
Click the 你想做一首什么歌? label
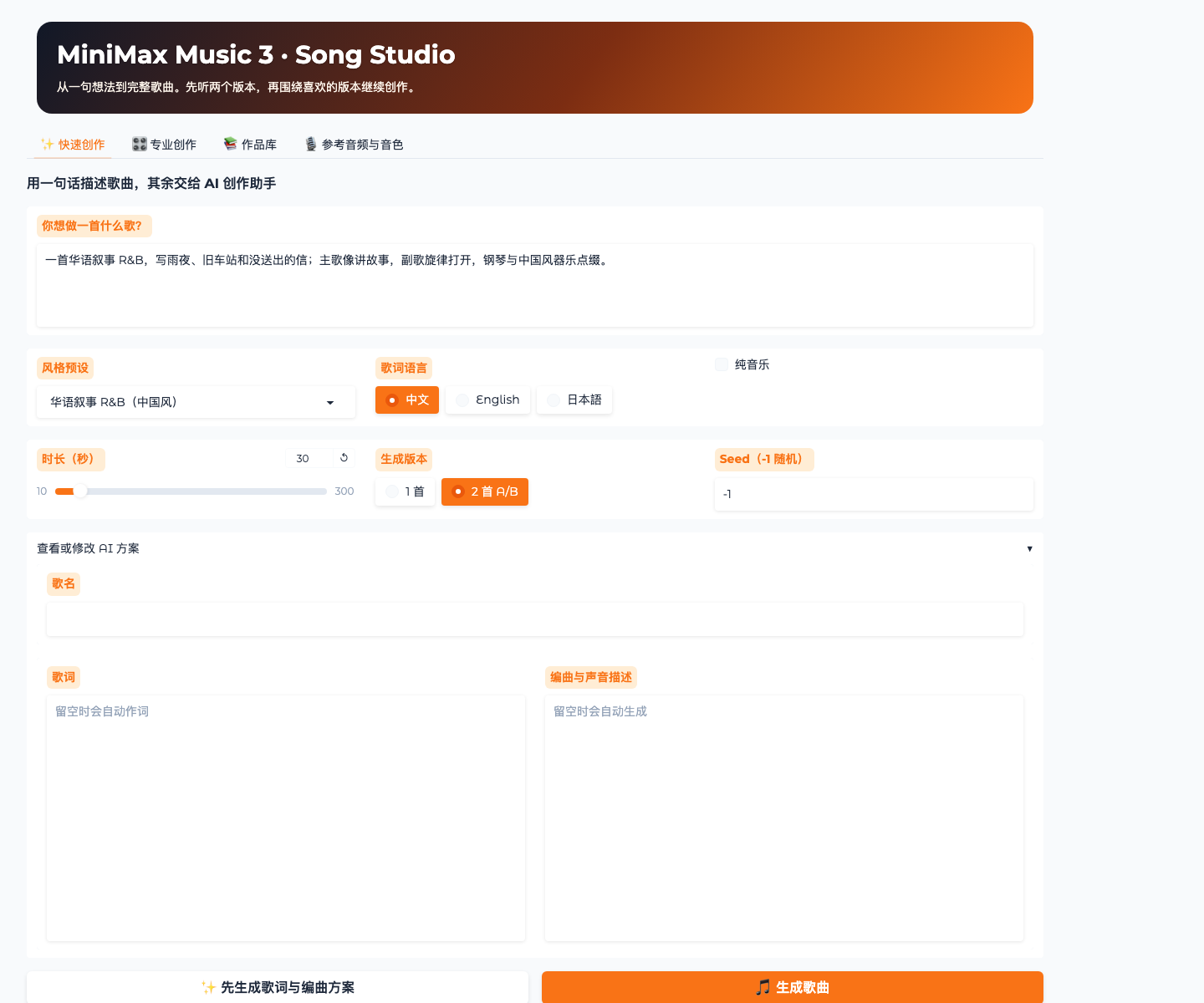(x=94, y=226)
